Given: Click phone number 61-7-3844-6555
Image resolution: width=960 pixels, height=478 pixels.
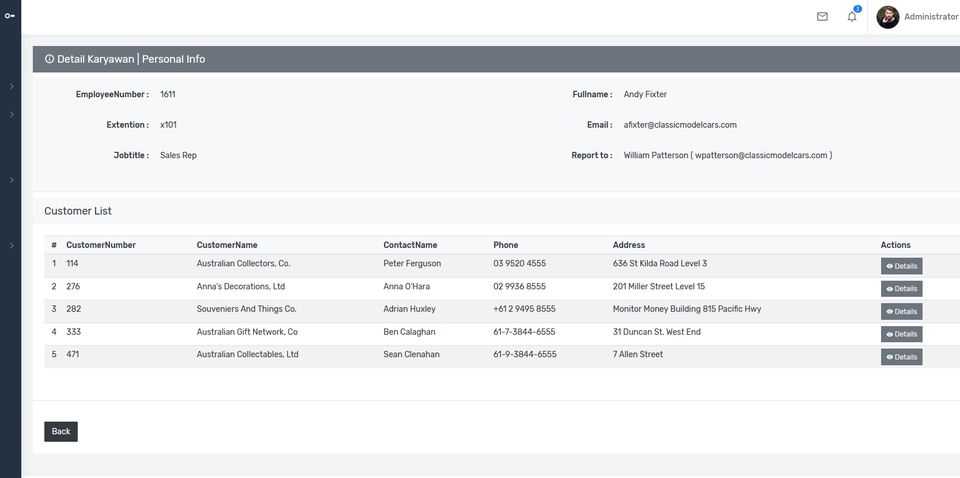Looking at the screenshot, I should click(x=525, y=332).
